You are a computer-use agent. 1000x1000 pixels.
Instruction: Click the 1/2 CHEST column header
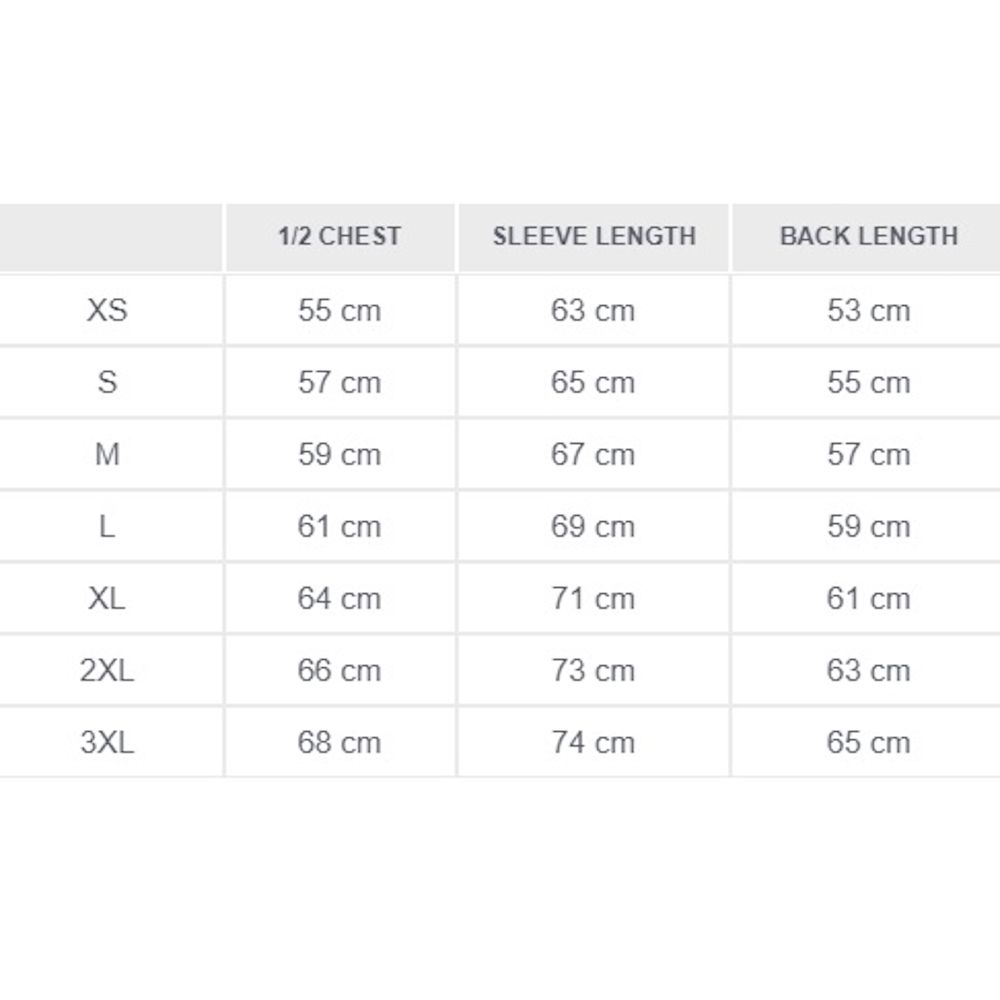pos(339,237)
